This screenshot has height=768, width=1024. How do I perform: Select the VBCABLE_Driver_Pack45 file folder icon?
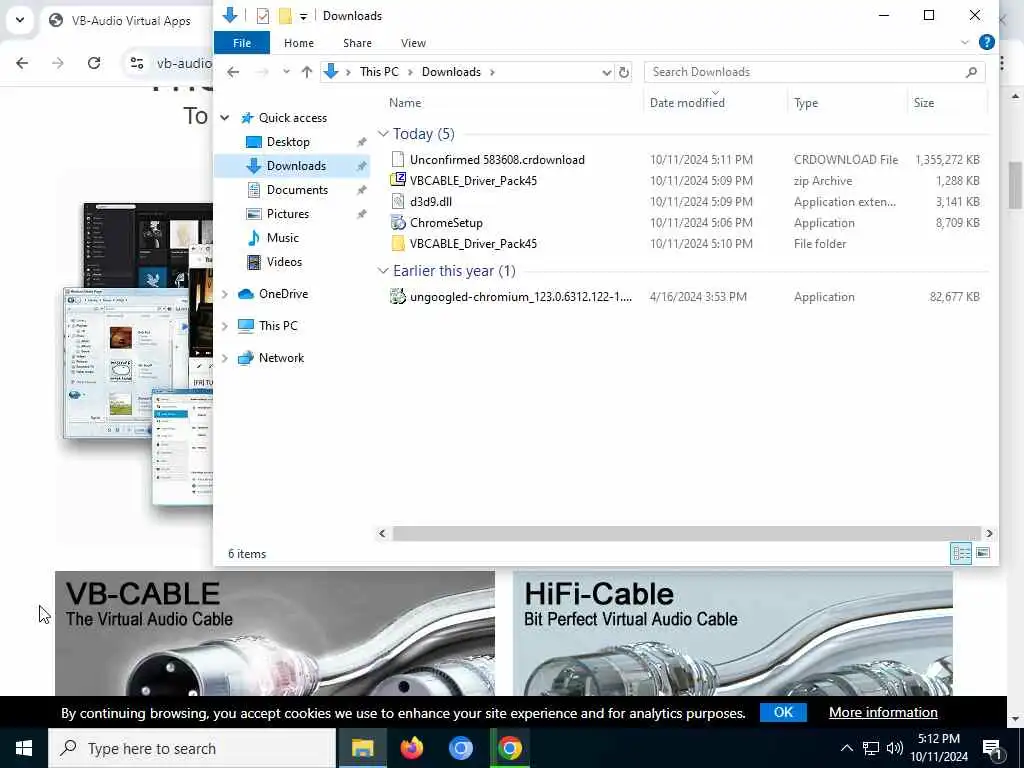(x=398, y=244)
